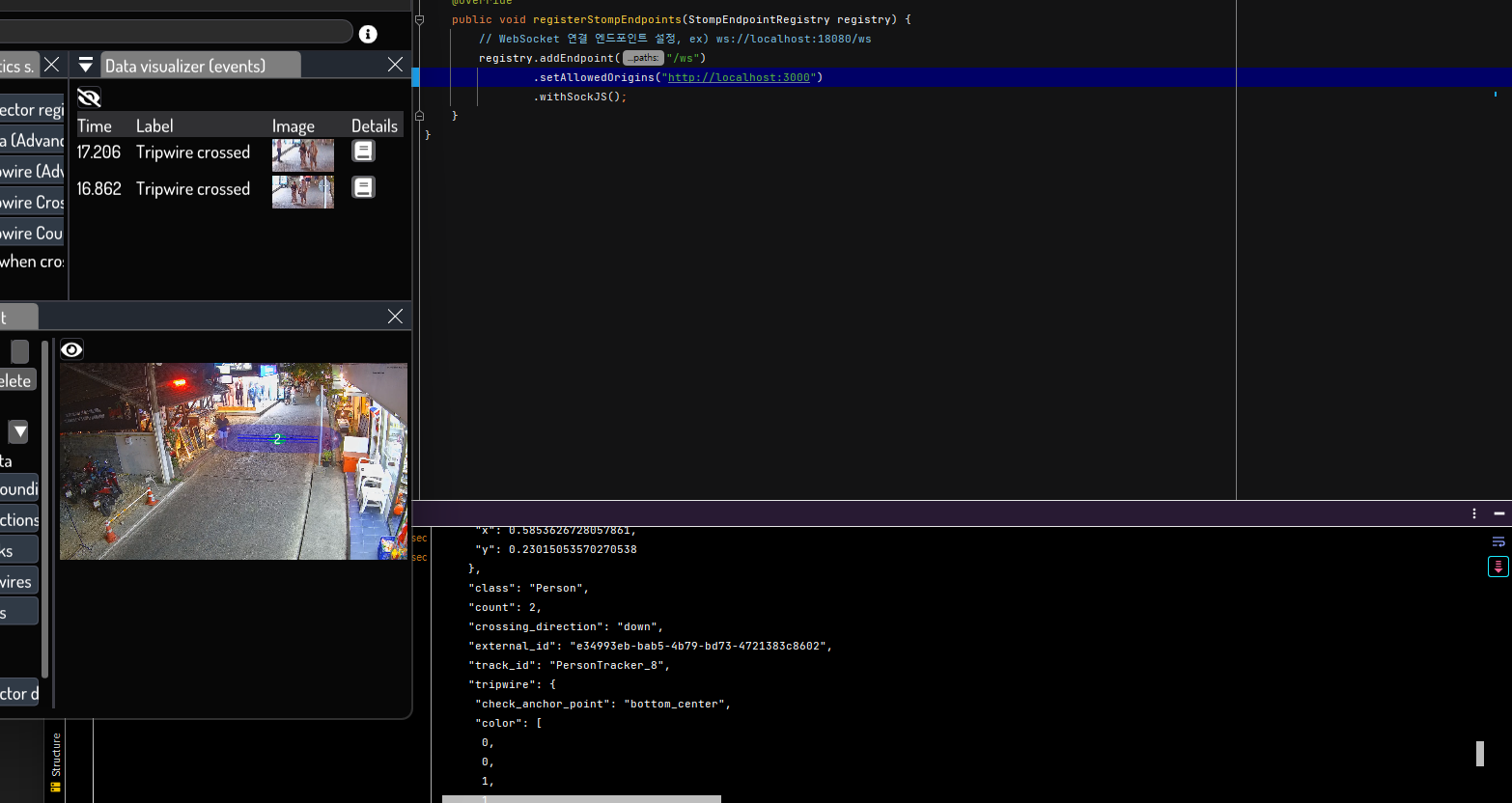Open the white triangle dropdown below 'elete'
This screenshot has width=1512, height=803.
click(18, 431)
